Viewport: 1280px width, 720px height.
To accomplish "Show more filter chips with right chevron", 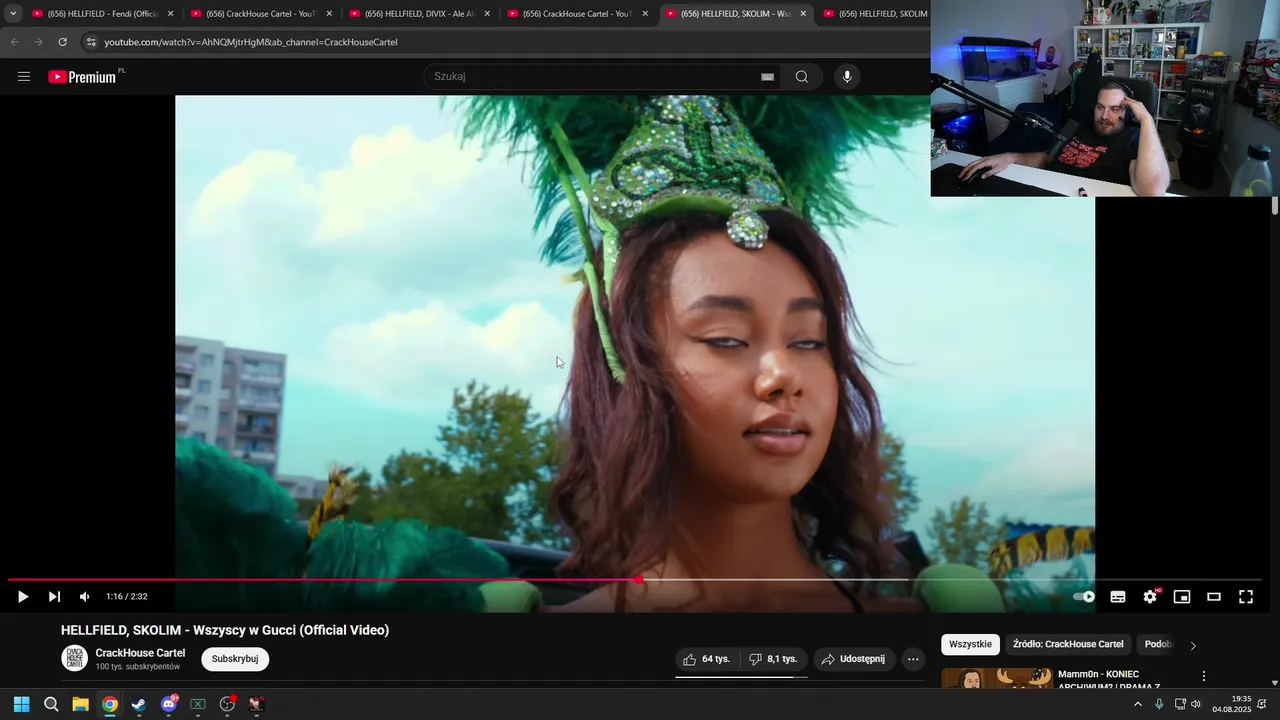I will pyautogui.click(x=1193, y=645).
